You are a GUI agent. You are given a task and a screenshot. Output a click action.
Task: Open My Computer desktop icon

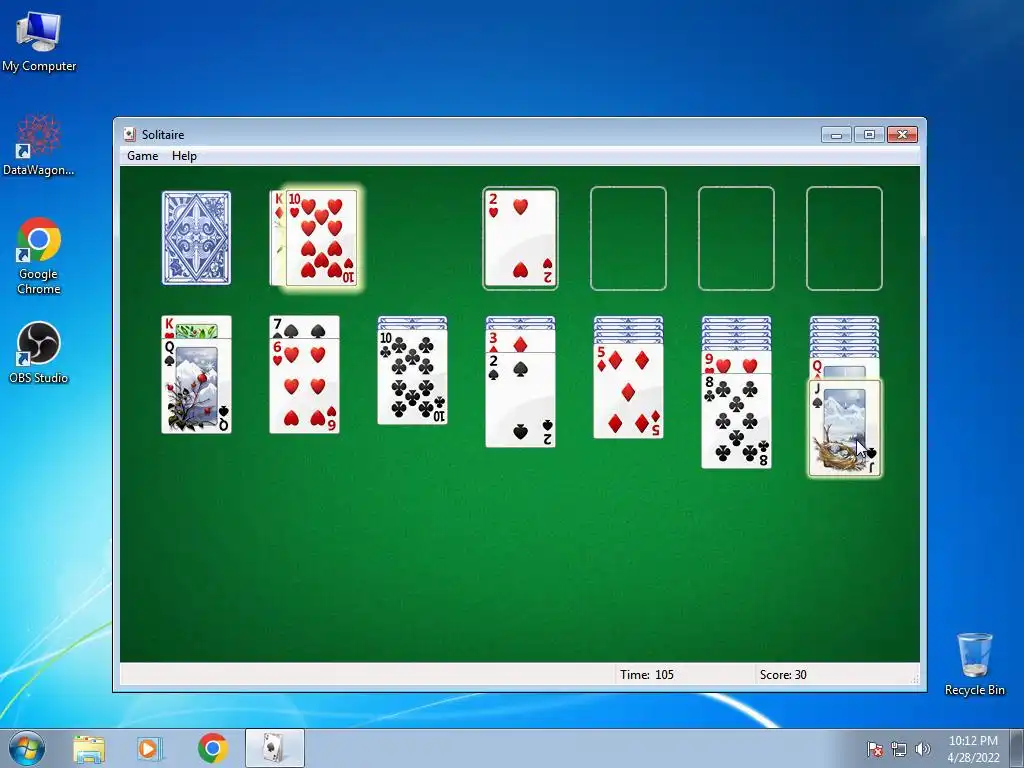[x=39, y=42]
